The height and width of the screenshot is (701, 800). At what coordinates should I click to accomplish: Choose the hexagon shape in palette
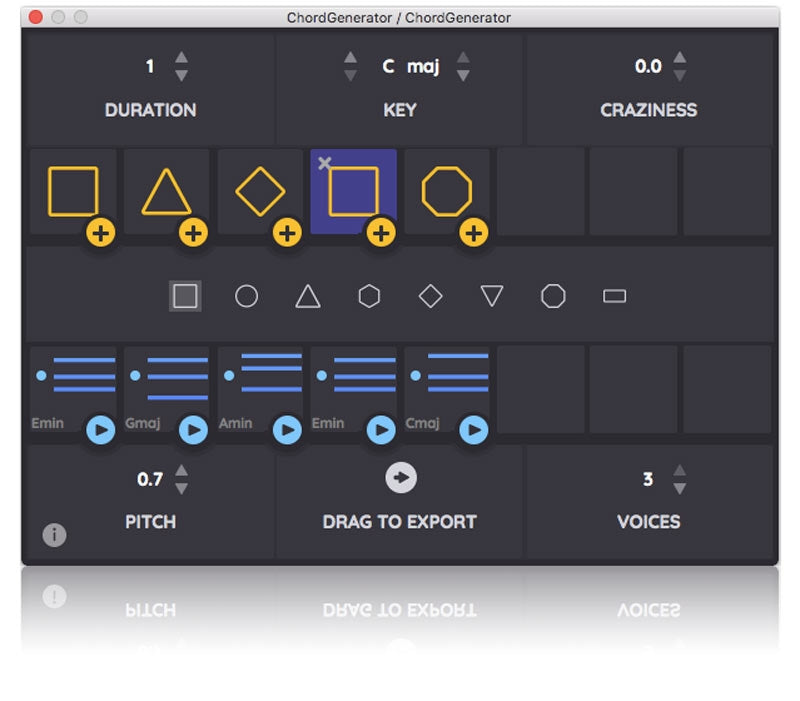pyautogui.click(x=369, y=296)
